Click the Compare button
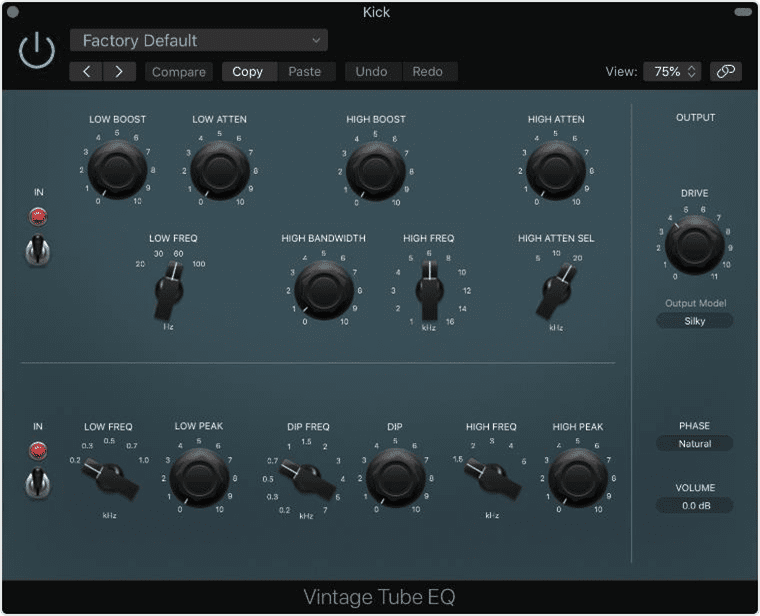This screenshot has width=760, height=616. (178, 72)
